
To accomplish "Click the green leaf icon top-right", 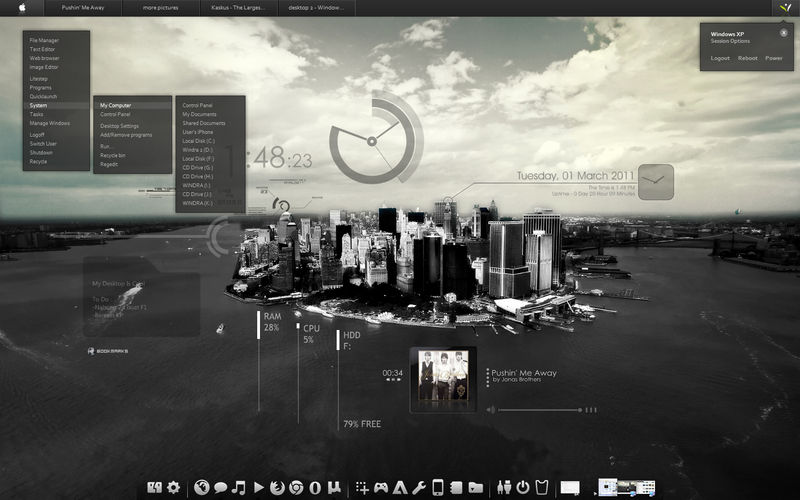I will (x=785, y=8).
